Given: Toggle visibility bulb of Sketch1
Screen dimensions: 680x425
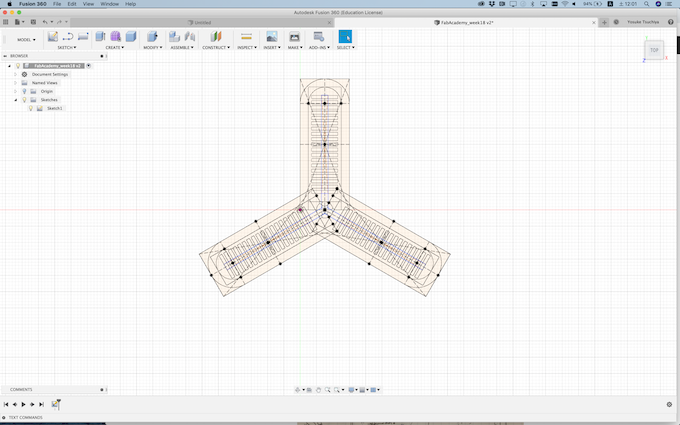Looking at the screenshot, I should coord(30,108).
